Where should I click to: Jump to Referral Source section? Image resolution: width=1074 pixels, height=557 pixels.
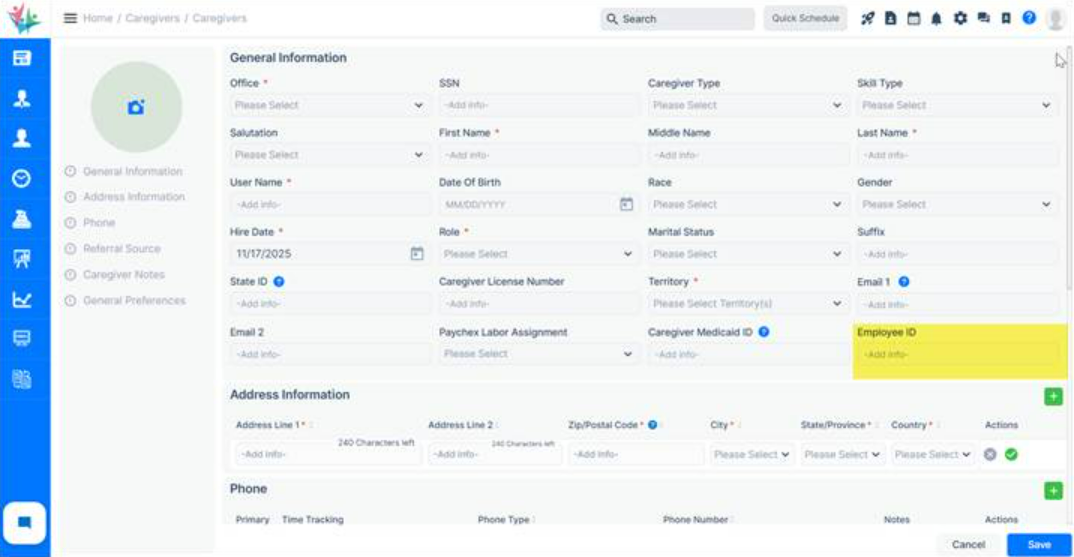[122, 249]
